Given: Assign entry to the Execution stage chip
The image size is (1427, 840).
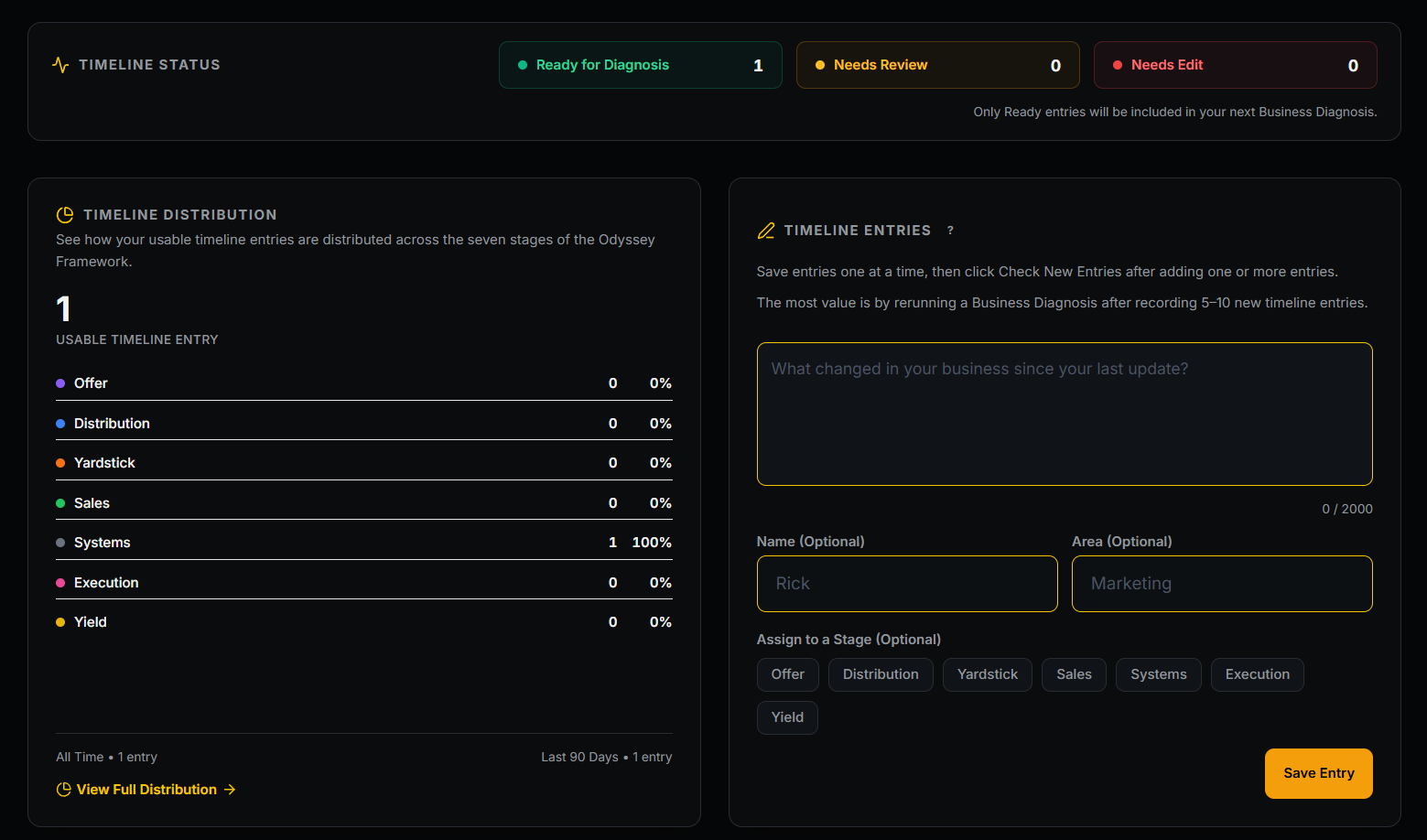Looking at the screenshot, I should 1258,674.
